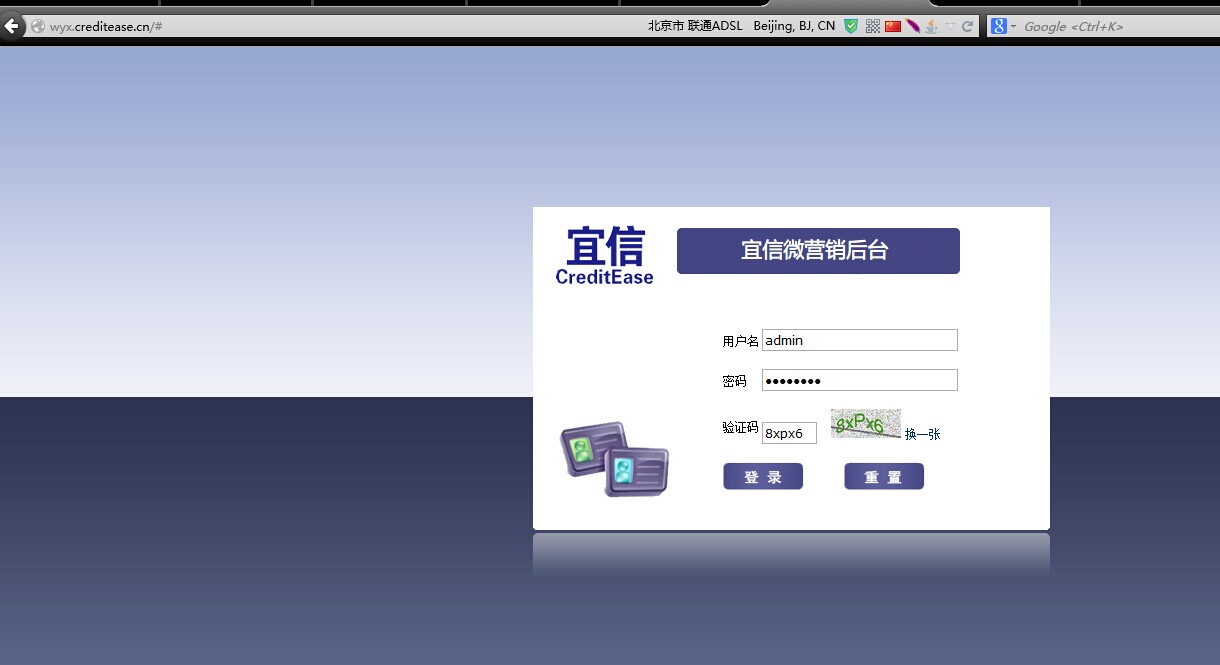1220x665 pixels.
Task: Click the browser back arrow button
Action: (13, 26)
